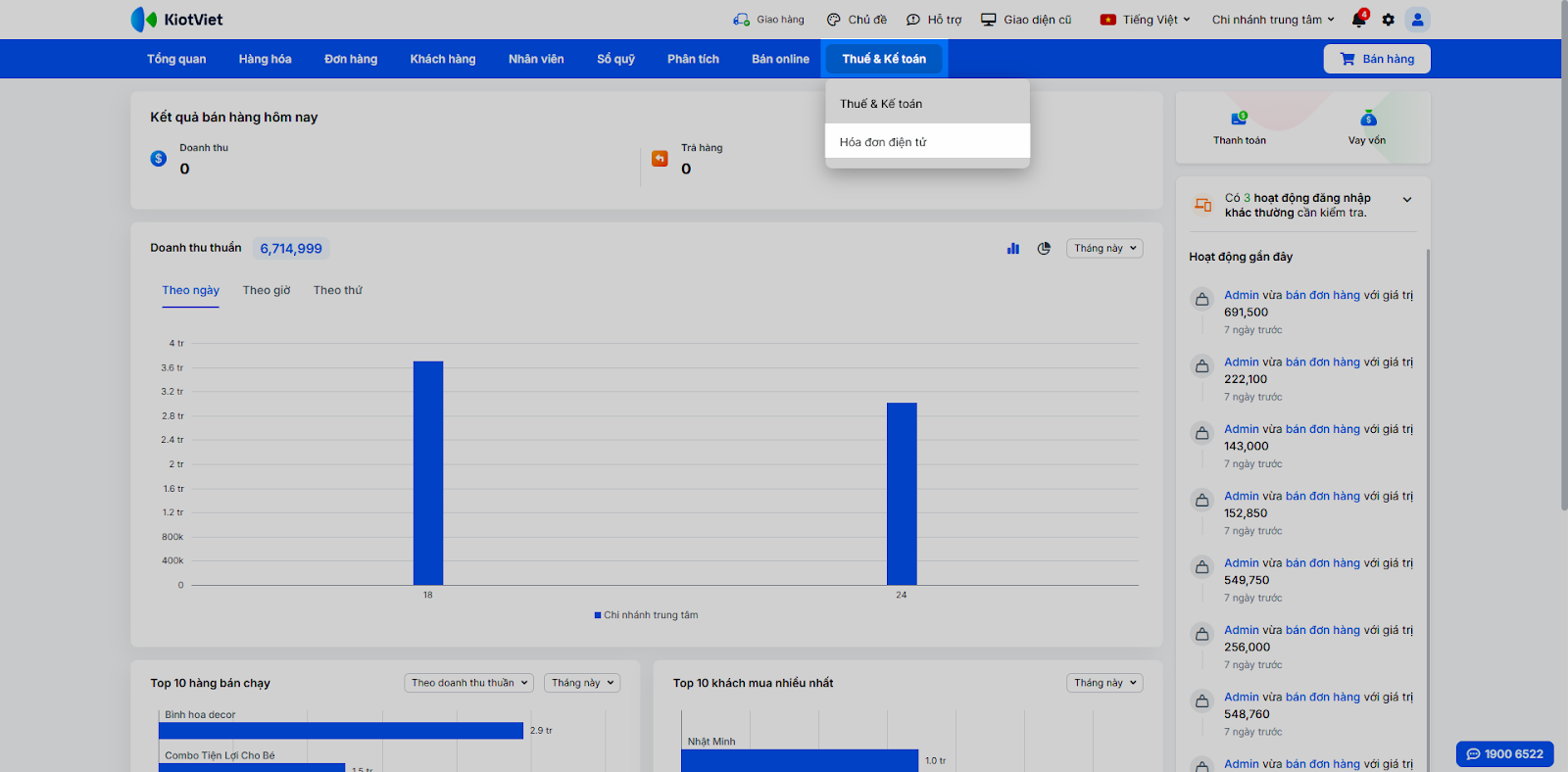Open the Thanh toán payment icon

1240,119
